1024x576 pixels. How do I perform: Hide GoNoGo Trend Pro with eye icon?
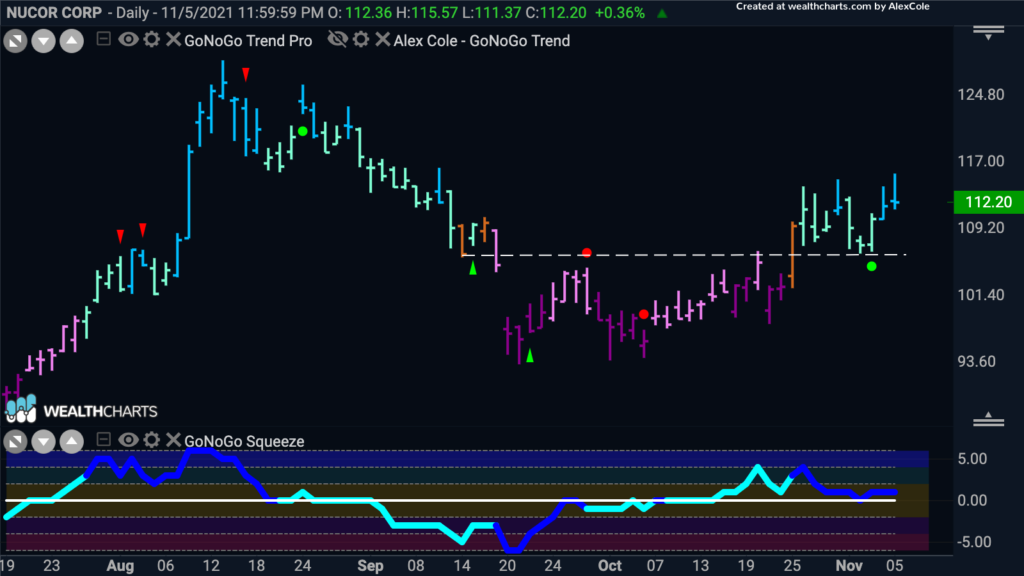click(x=129, y=41)
